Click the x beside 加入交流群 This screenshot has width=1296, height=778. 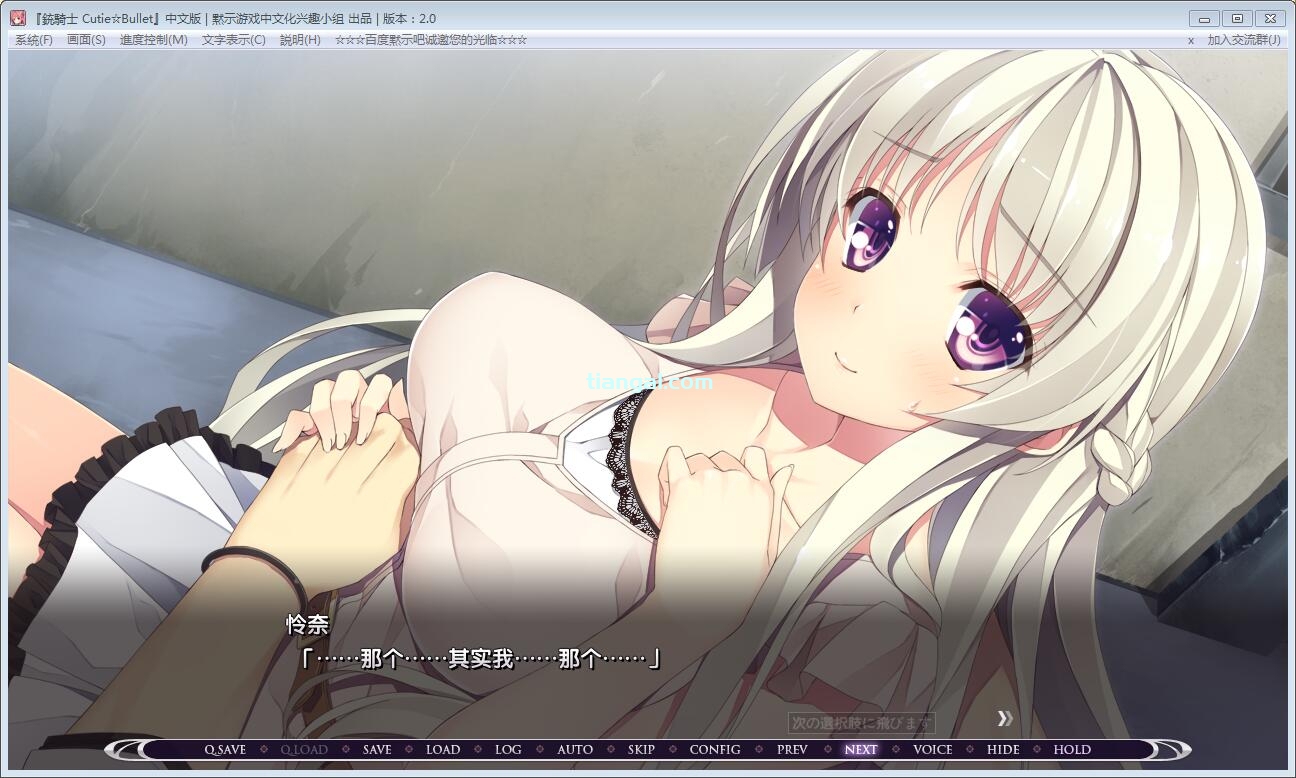coord(1191,40)
